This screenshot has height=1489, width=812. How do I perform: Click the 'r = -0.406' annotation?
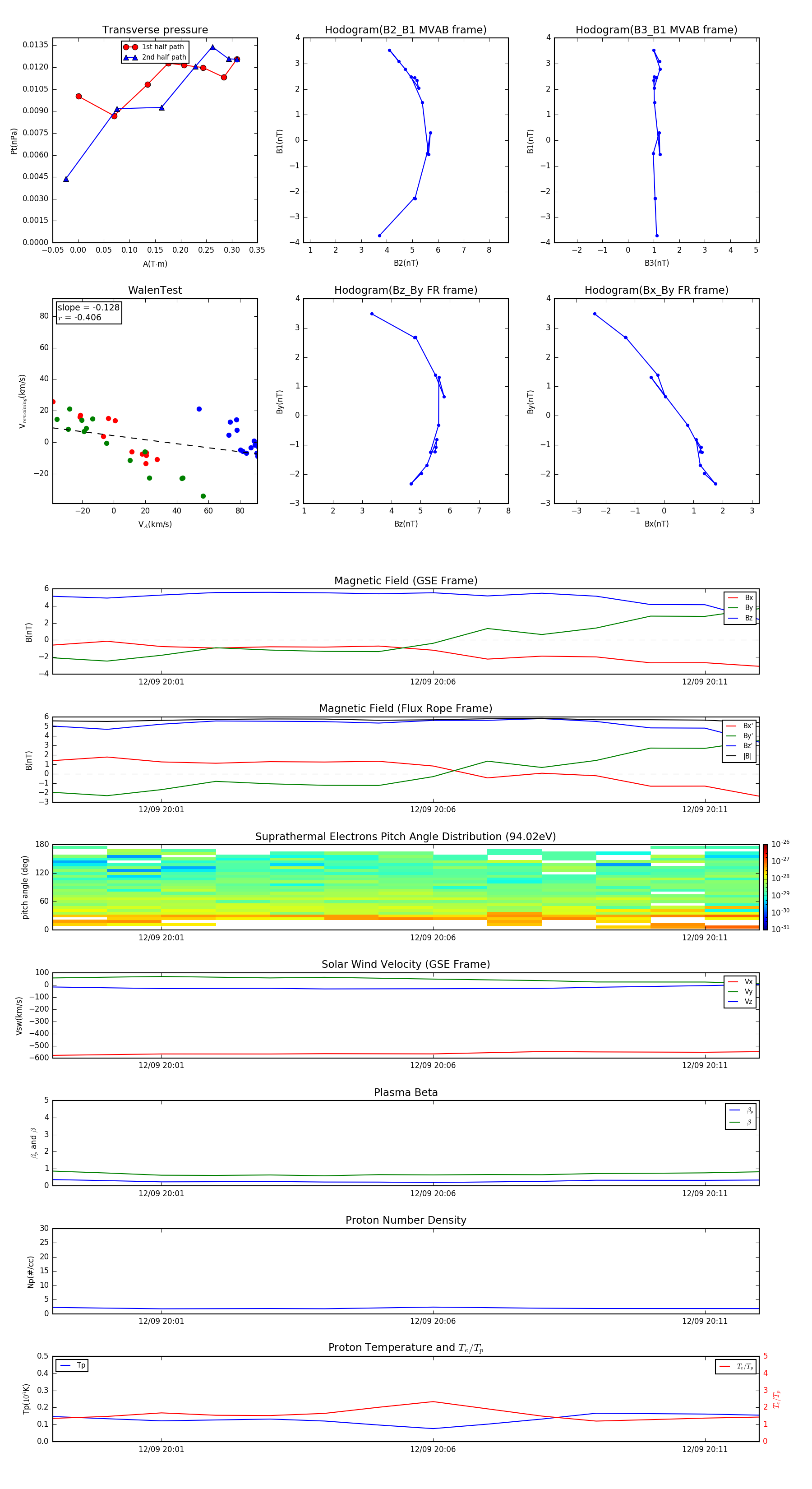coord(80,317)
